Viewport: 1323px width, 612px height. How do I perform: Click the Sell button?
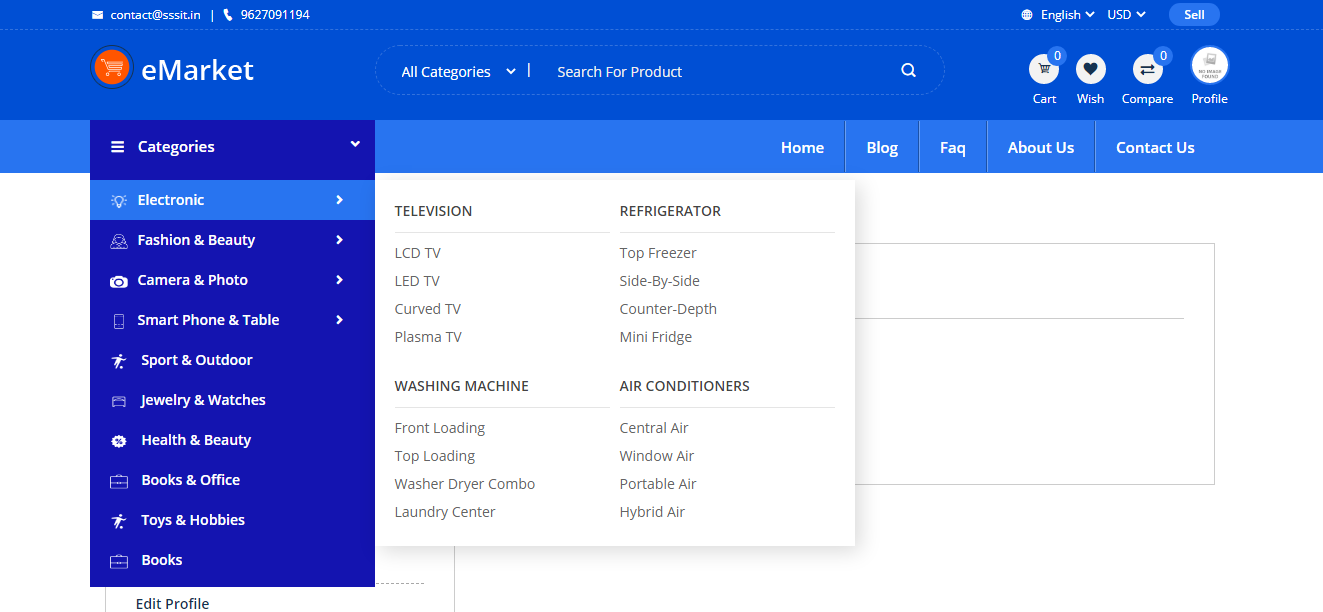[1194, 15]
